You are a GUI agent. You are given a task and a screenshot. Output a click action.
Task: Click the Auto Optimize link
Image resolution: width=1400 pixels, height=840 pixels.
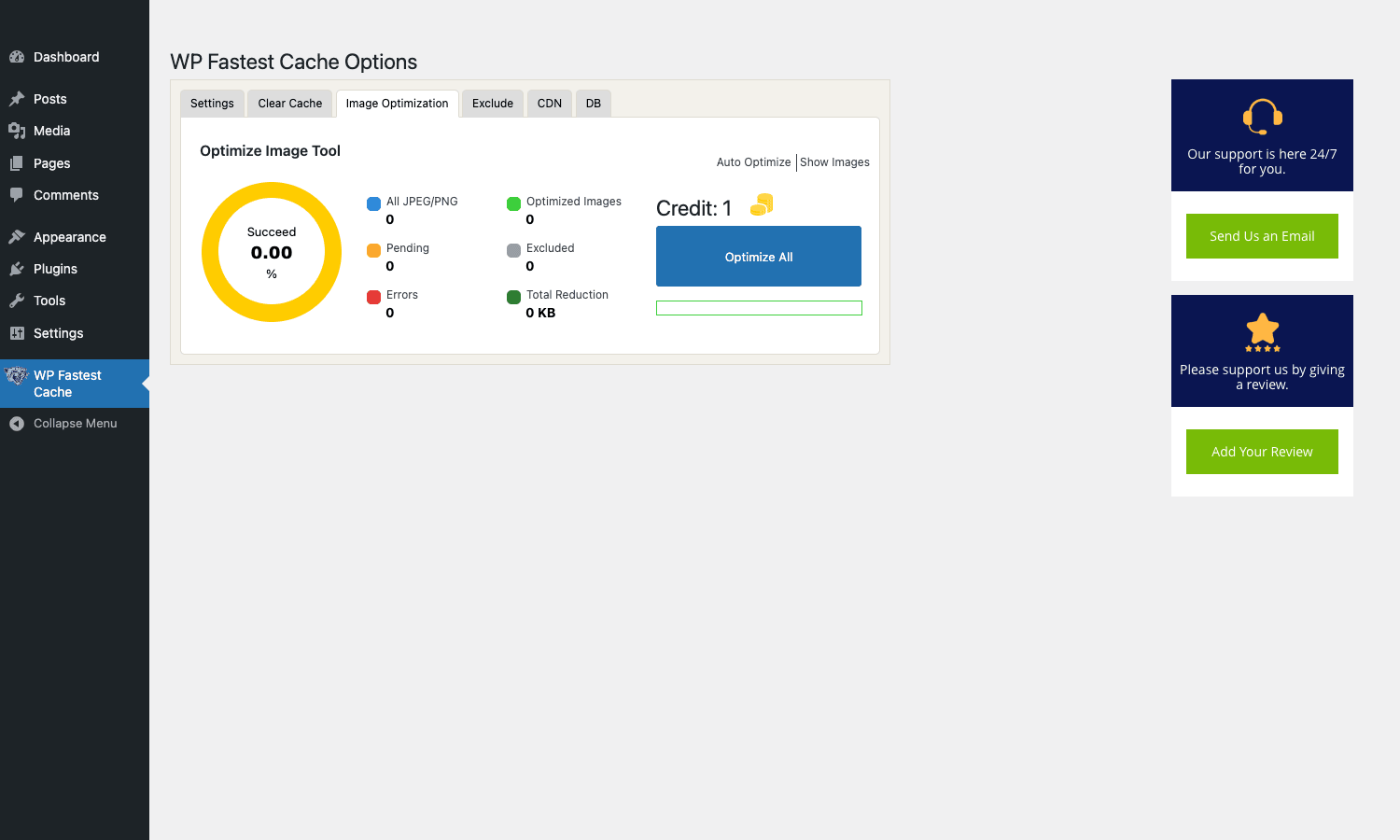point(753,162)
